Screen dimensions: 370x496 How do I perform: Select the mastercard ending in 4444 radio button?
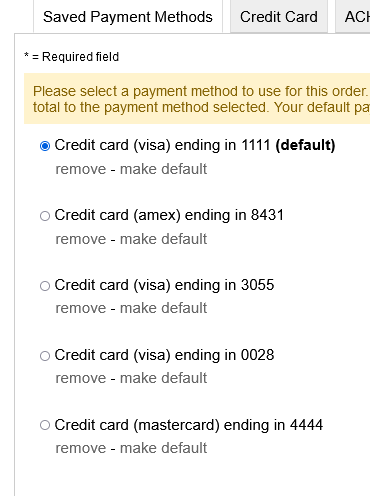[45, 425]
